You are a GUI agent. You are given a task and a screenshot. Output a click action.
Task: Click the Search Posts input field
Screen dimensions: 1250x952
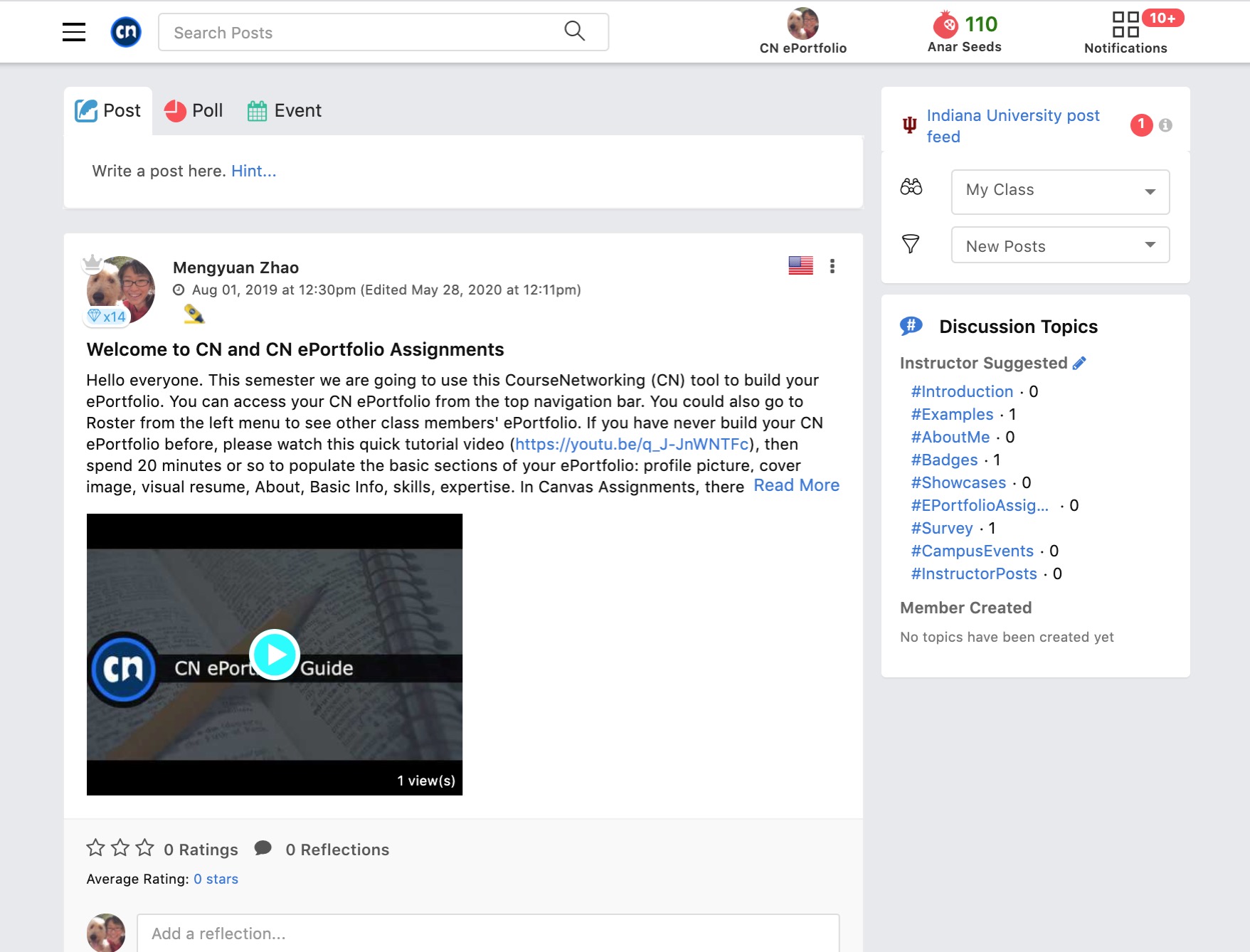click(383, 32)
